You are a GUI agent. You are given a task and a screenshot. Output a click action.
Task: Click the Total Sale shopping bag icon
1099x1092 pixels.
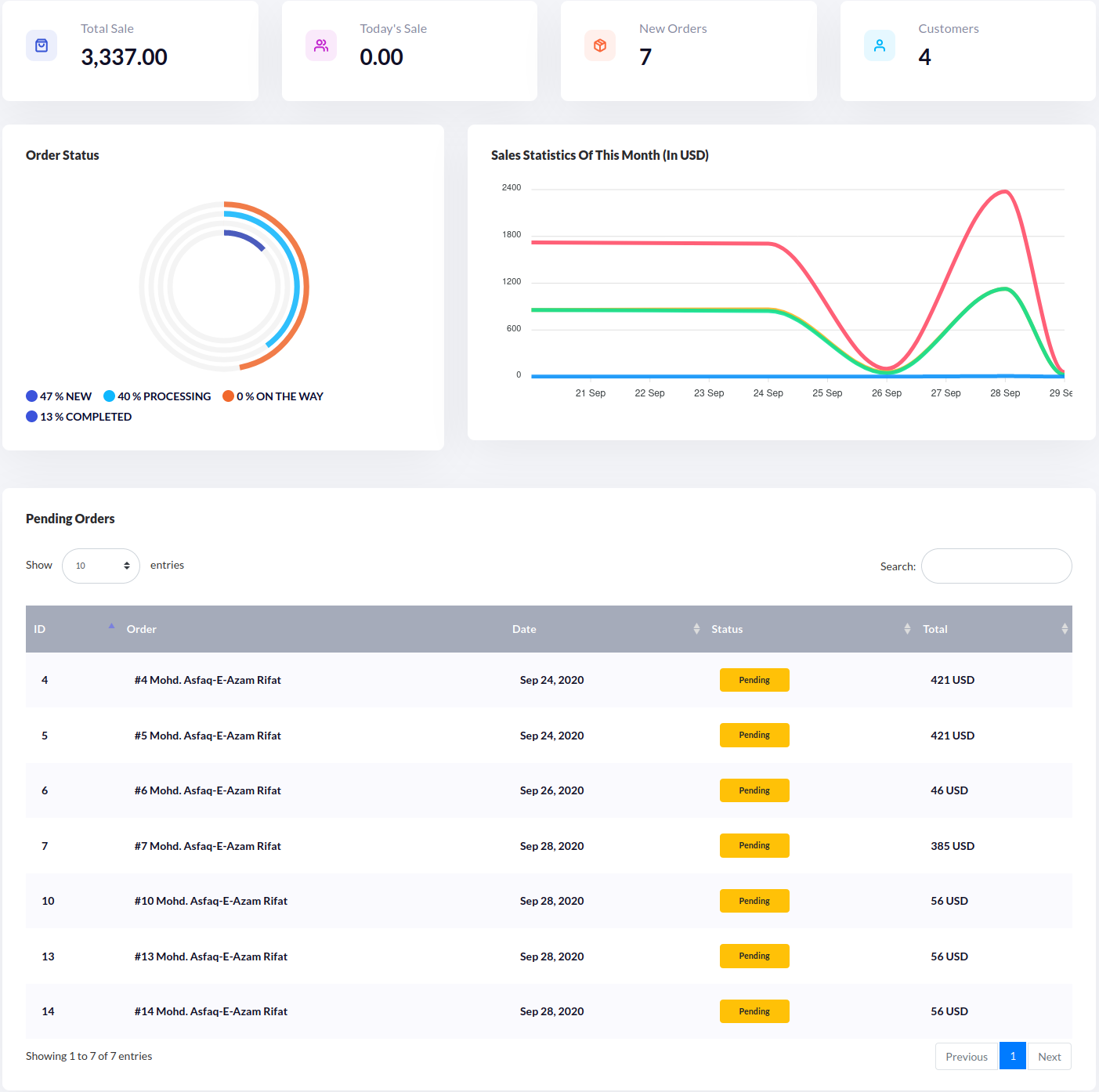click(42, 45)
